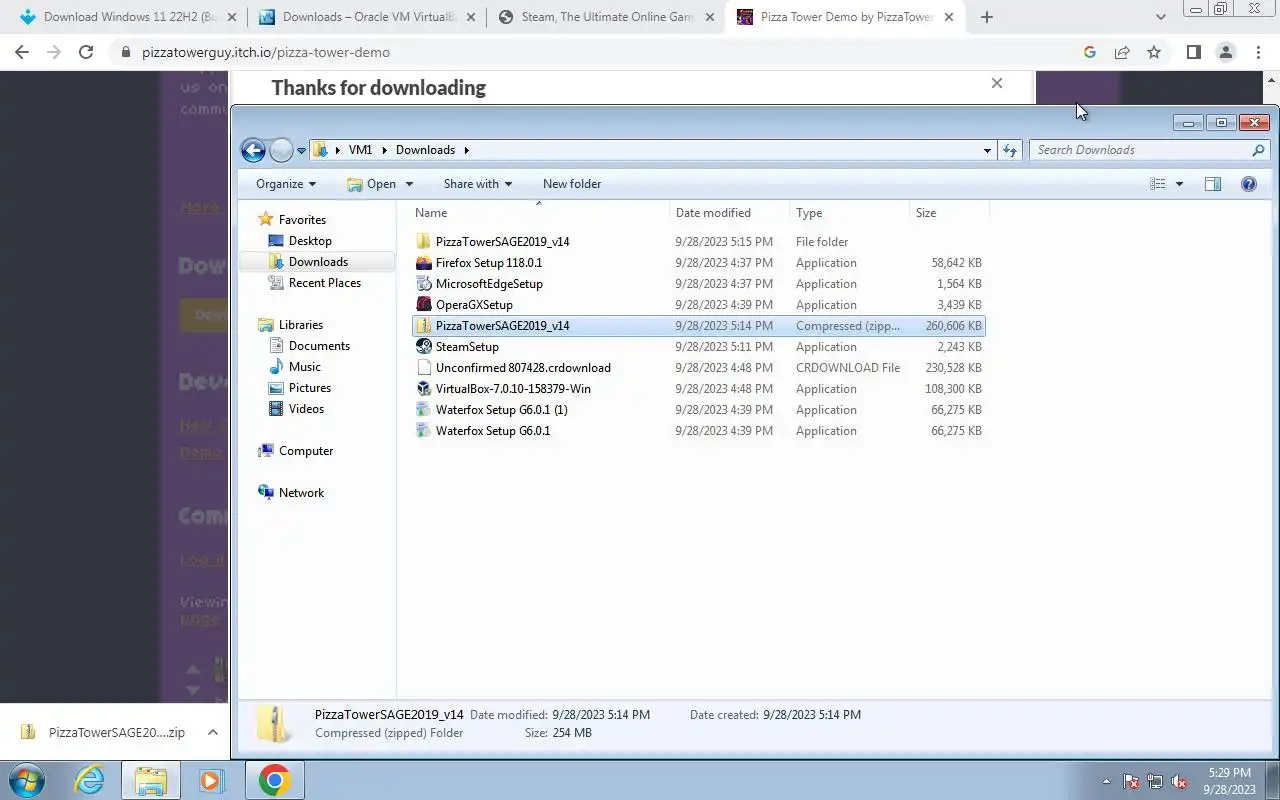Screen dimensions: 1280x800
Task: Sort files by Date modified column
Action: 729,213
